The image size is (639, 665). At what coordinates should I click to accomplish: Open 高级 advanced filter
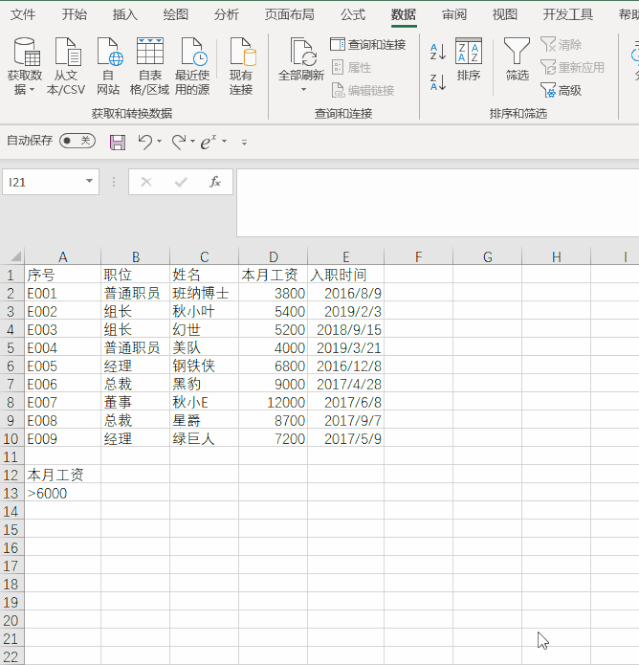pos(561,90)
